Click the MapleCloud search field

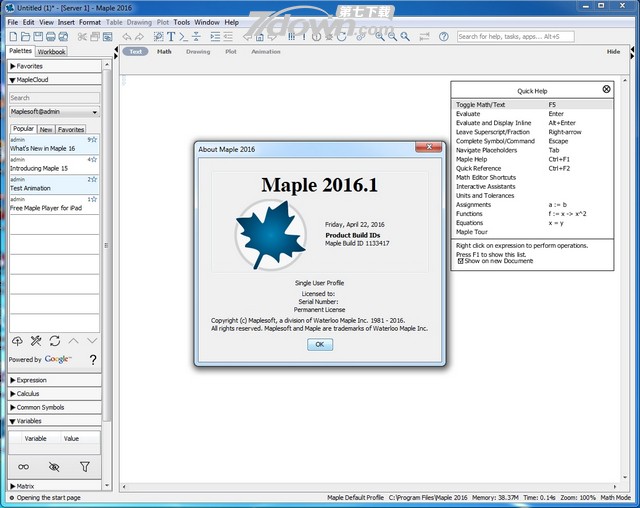pos(54,98)
